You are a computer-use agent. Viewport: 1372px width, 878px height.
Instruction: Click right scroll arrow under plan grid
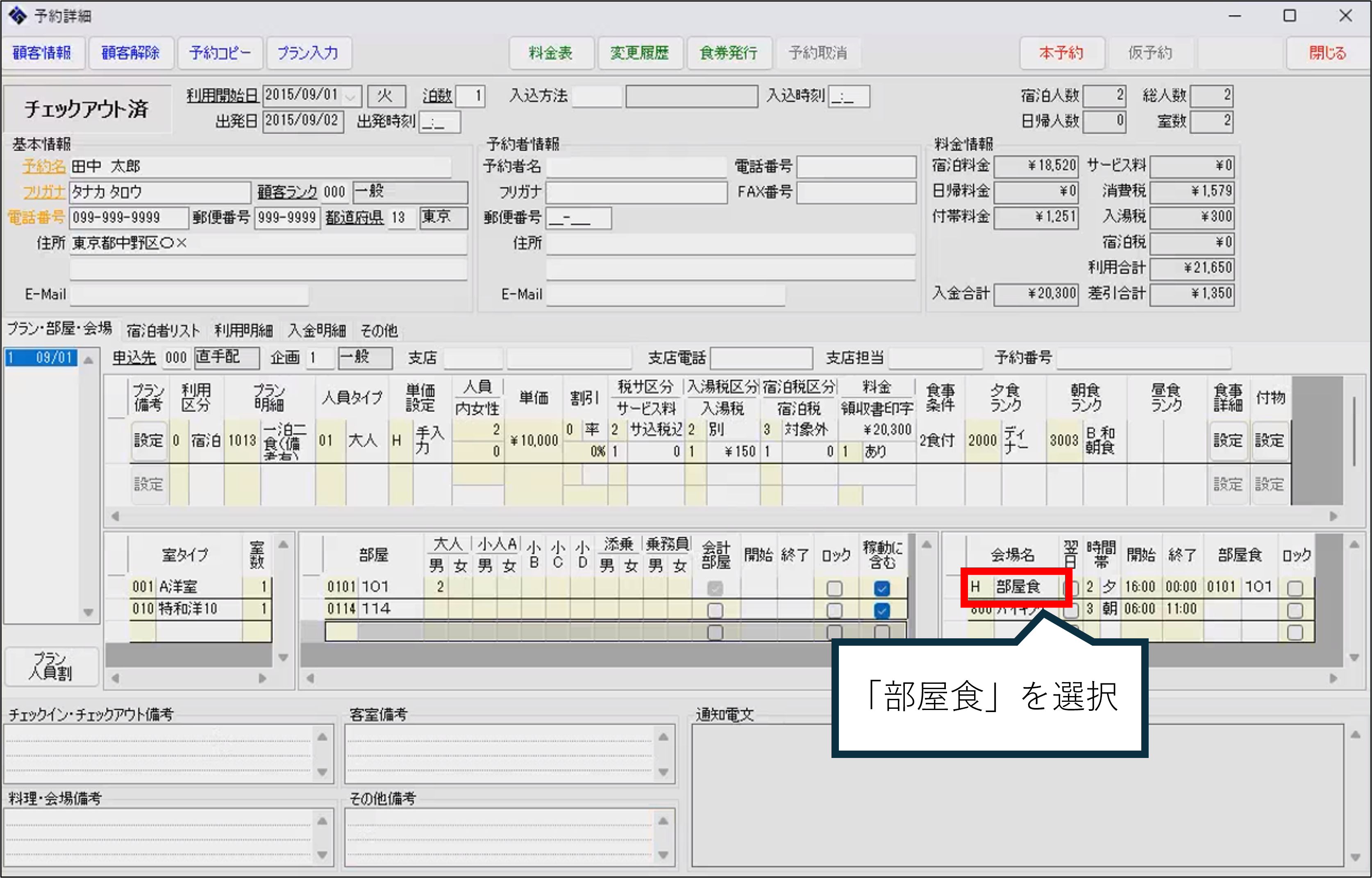(1333, 517)
